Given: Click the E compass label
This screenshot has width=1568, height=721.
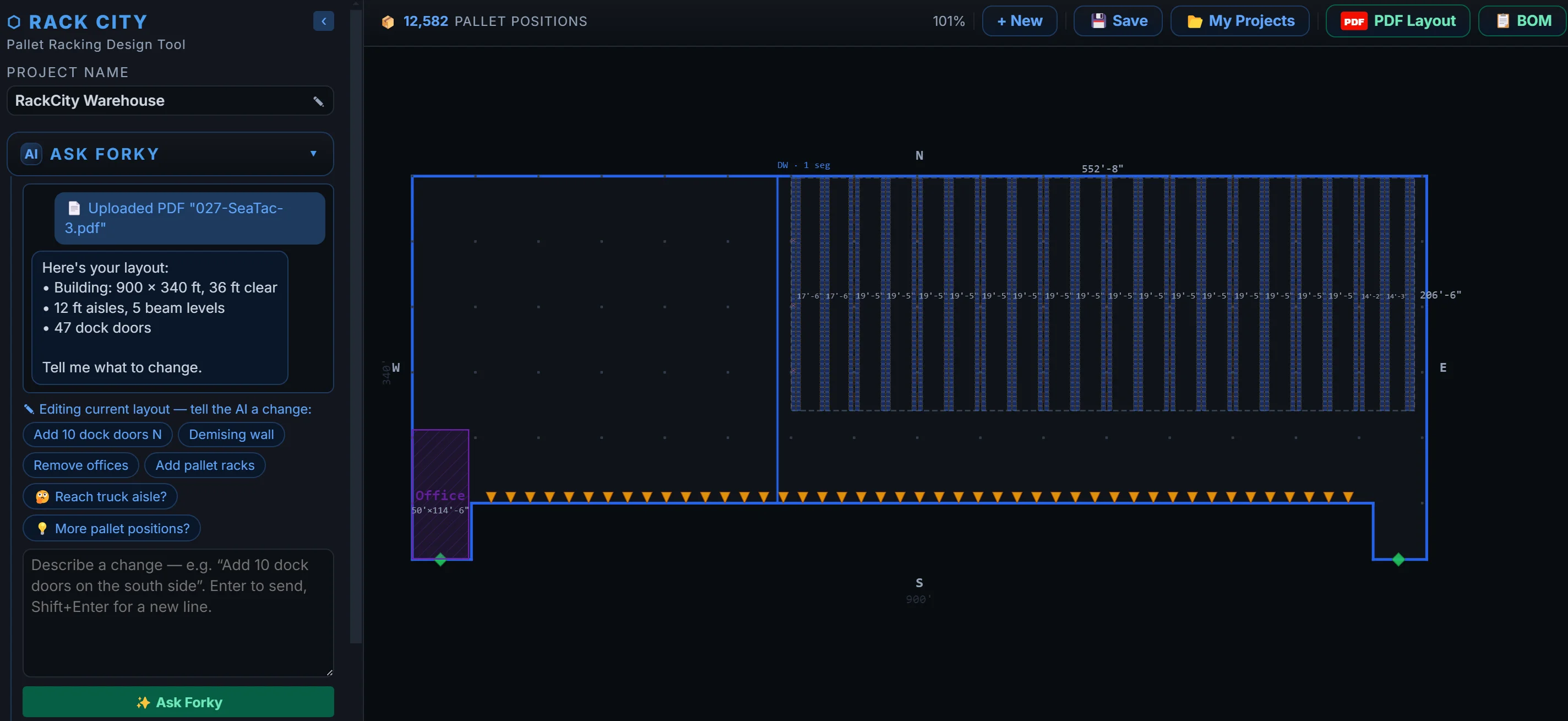Looking at the screenshot, I should [x=1442, y=367].
